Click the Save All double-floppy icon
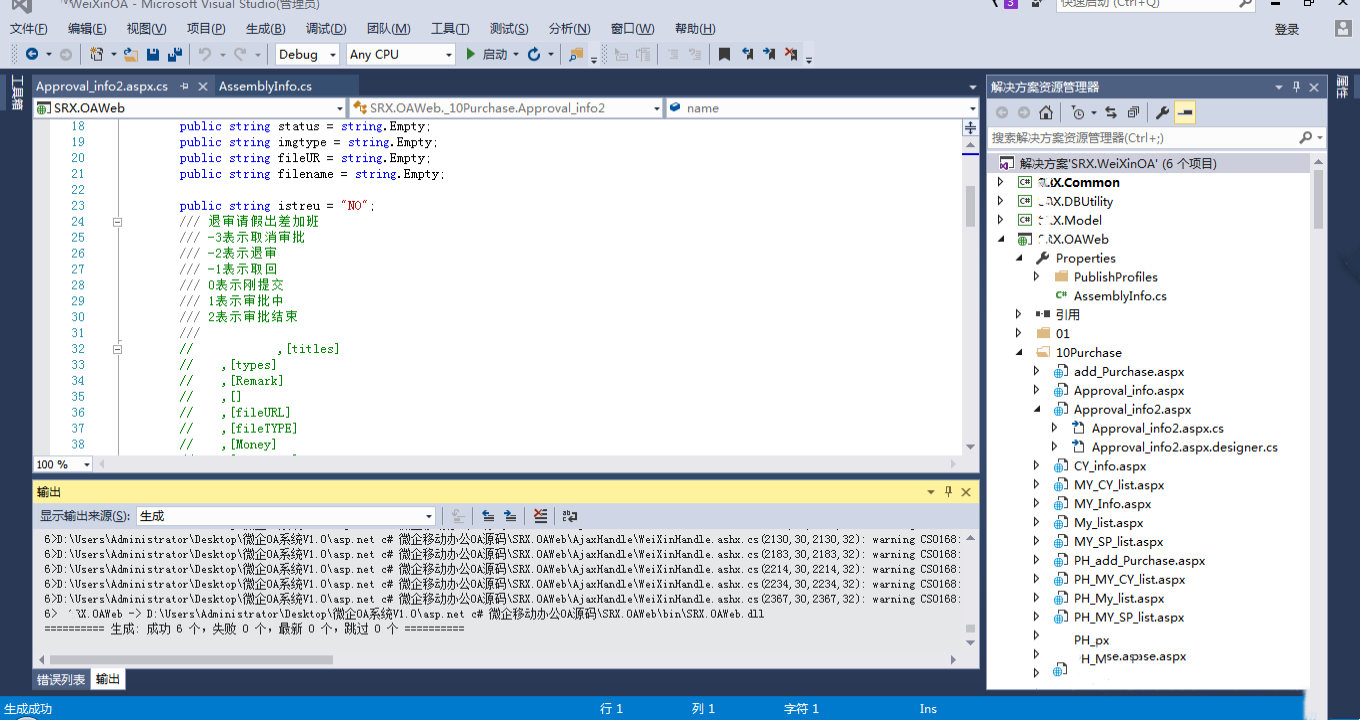 [175, 54]
